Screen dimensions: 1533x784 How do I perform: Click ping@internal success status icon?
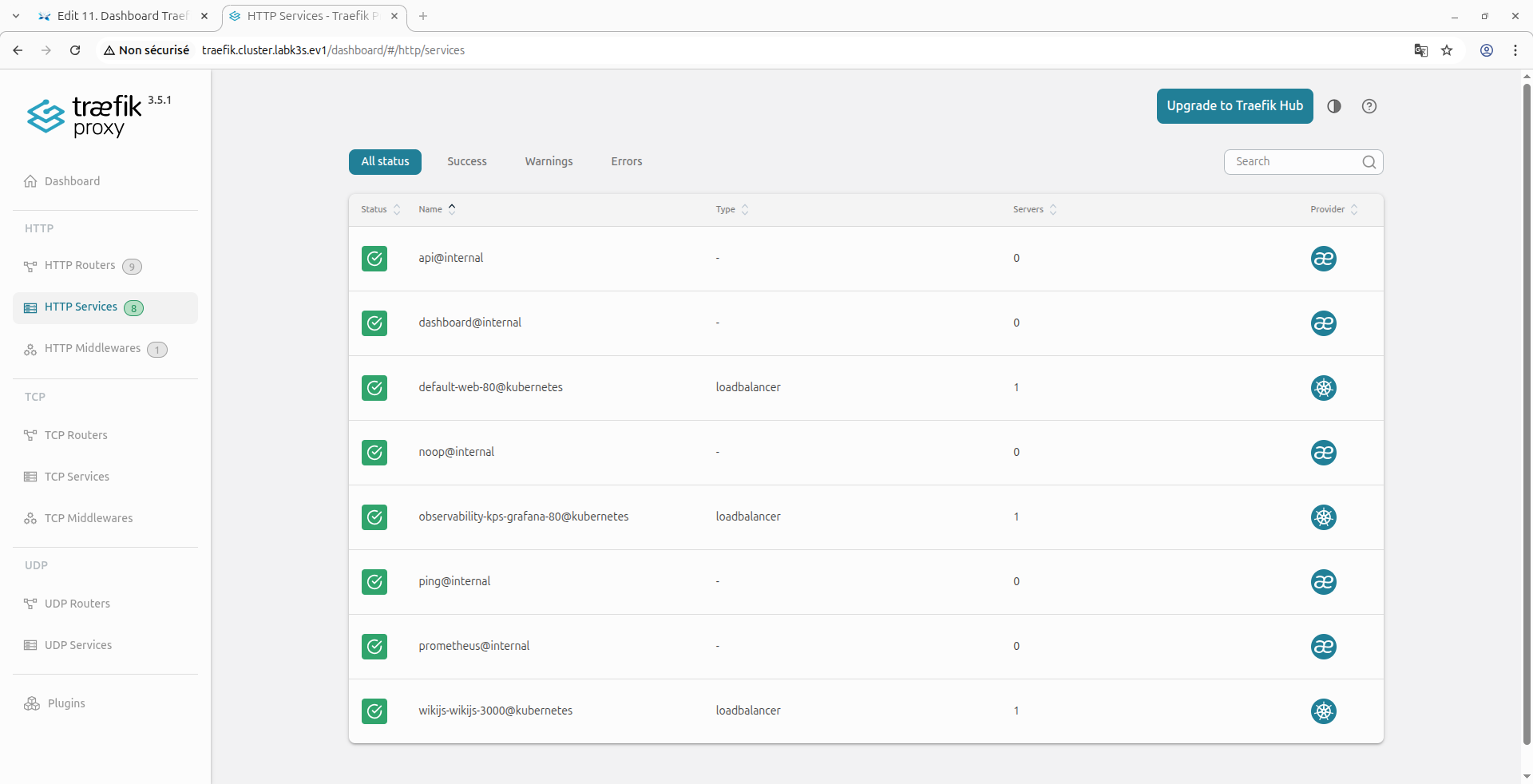[374, 582]
